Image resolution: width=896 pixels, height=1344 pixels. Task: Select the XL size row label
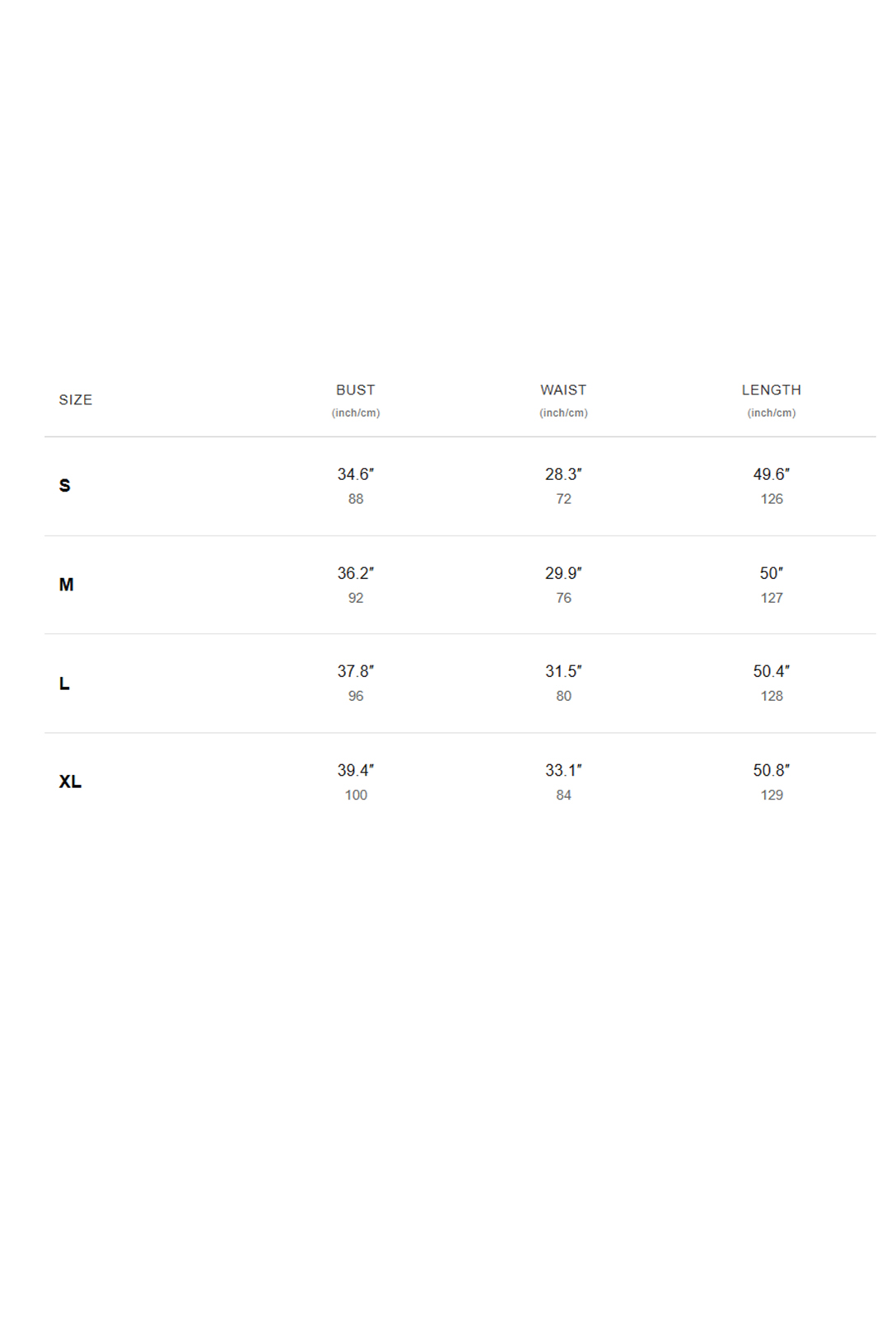(x=70, y=782)
